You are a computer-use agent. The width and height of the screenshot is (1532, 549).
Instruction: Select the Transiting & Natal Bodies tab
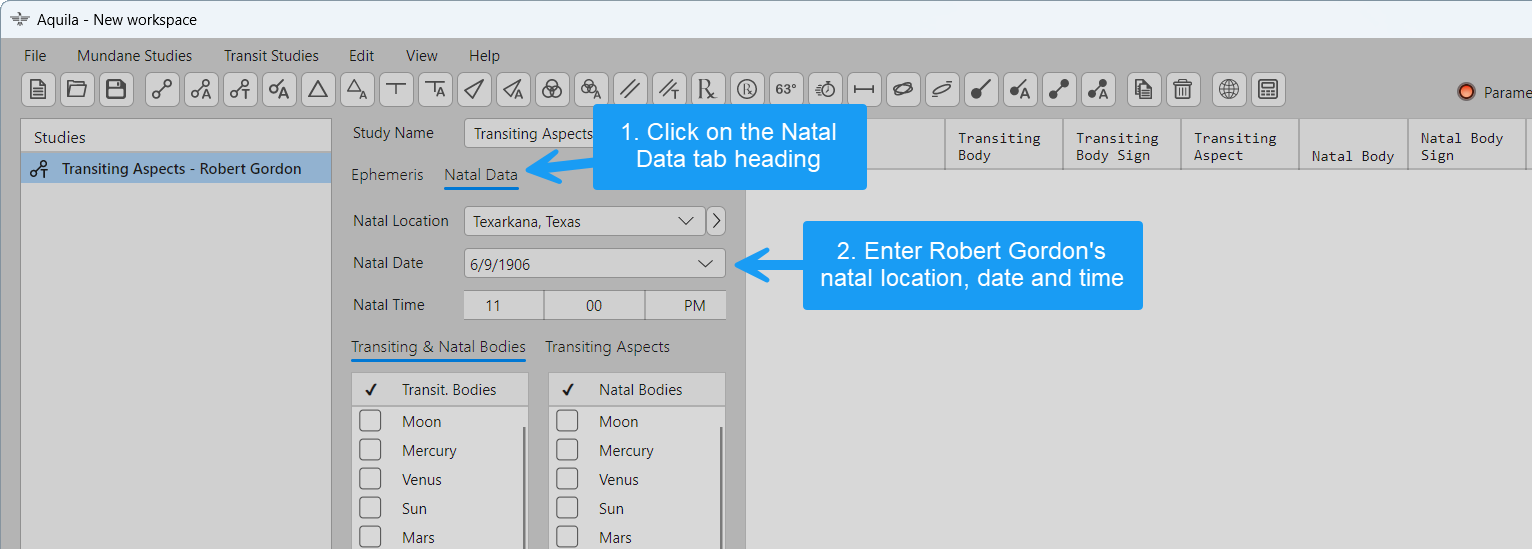click(438, 347)
